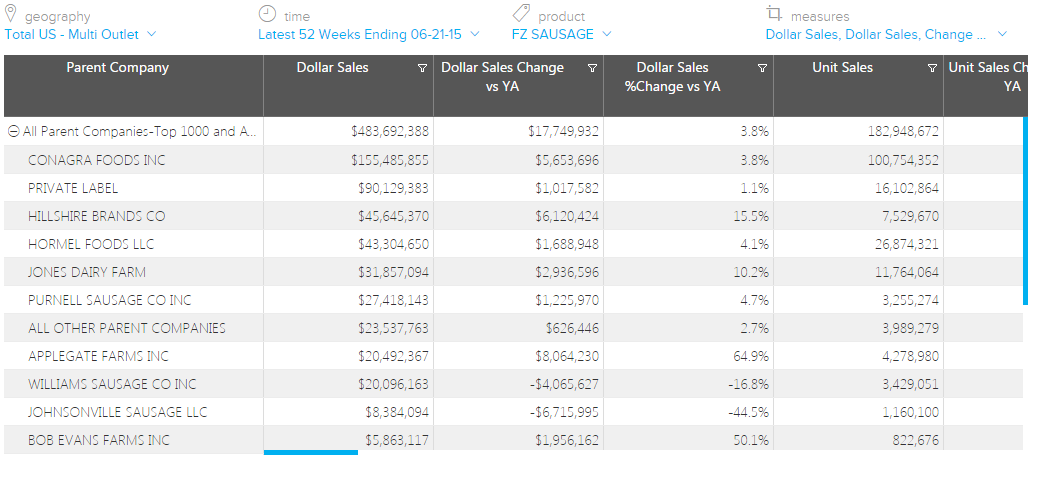The image size is (1044, 483).
Task: Click the vertical blue scrollbar
Action: [1025, 210]
